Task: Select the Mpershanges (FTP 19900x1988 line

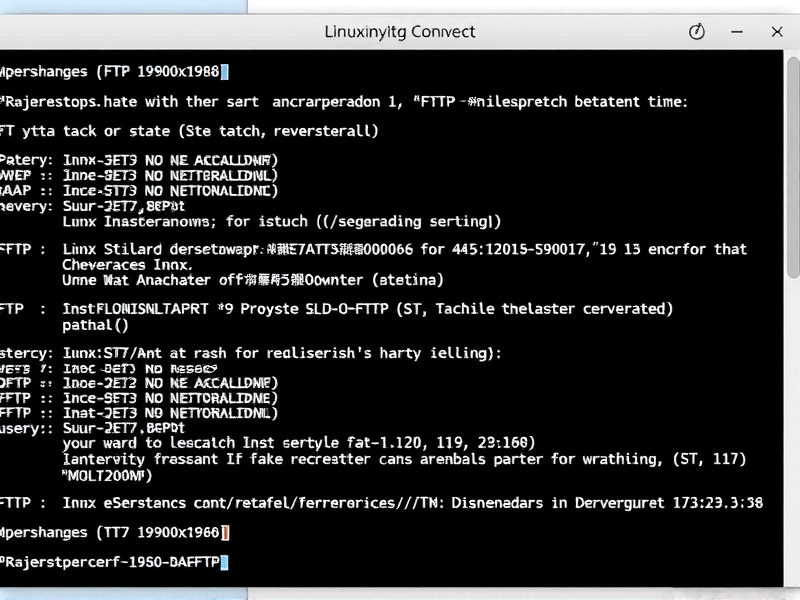Action: pyautogui.click(x=110, y=71)
